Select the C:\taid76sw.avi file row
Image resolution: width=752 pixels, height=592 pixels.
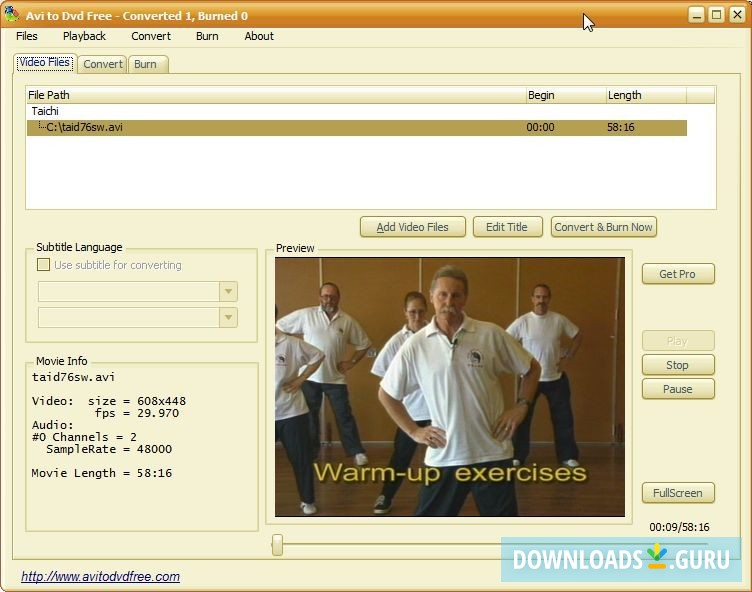(356, 128)
